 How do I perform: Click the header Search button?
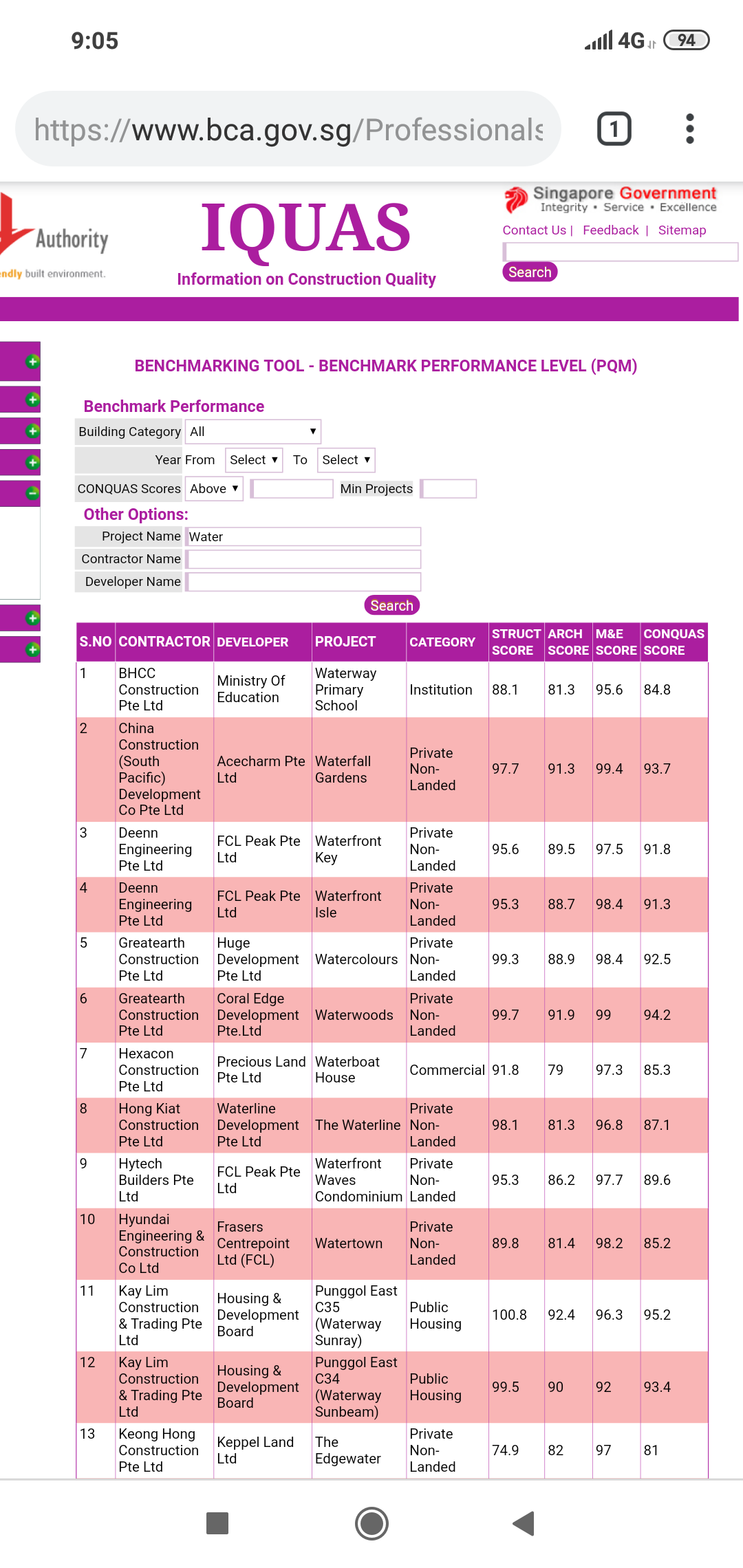pyautogui.click(x=529, y=272)
